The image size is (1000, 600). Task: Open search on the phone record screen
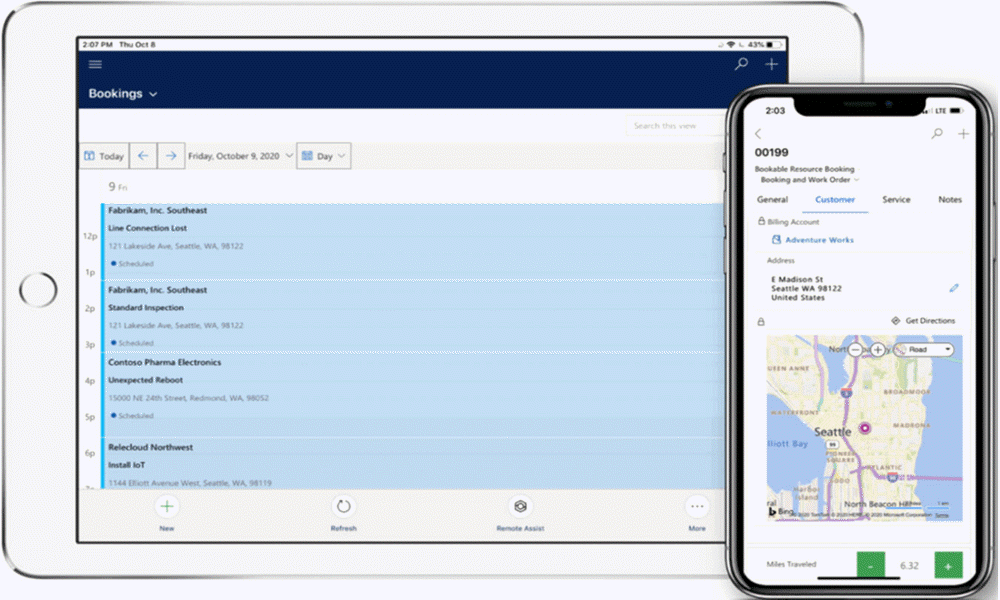tap(937, 133)
